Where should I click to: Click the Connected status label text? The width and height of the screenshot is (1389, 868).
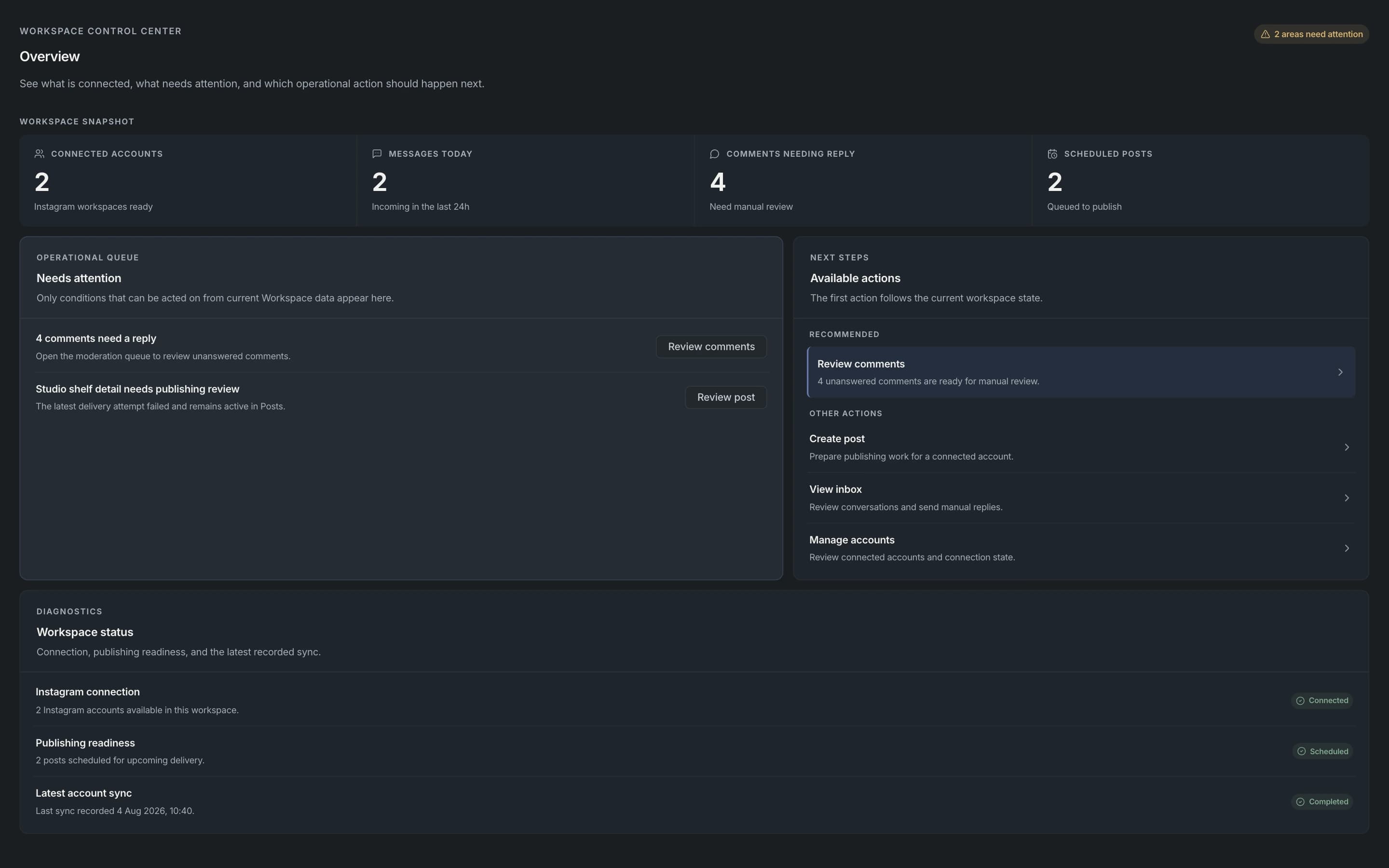1328,701
